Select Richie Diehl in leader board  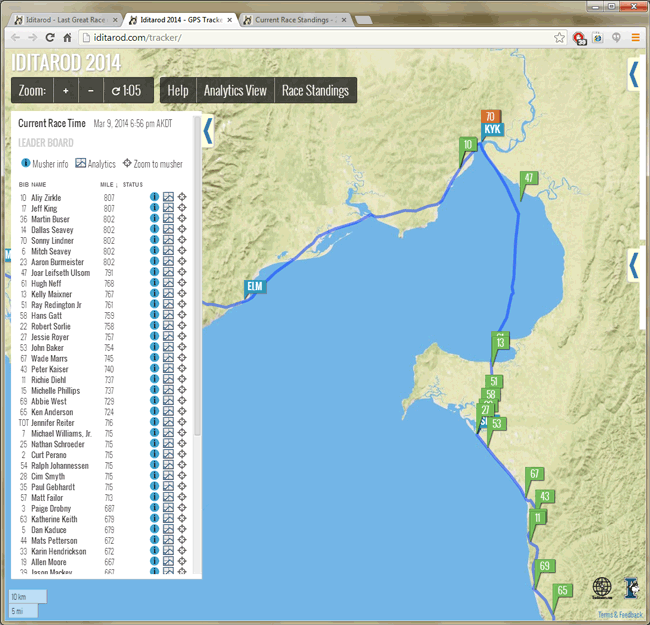tap(49, 380)
